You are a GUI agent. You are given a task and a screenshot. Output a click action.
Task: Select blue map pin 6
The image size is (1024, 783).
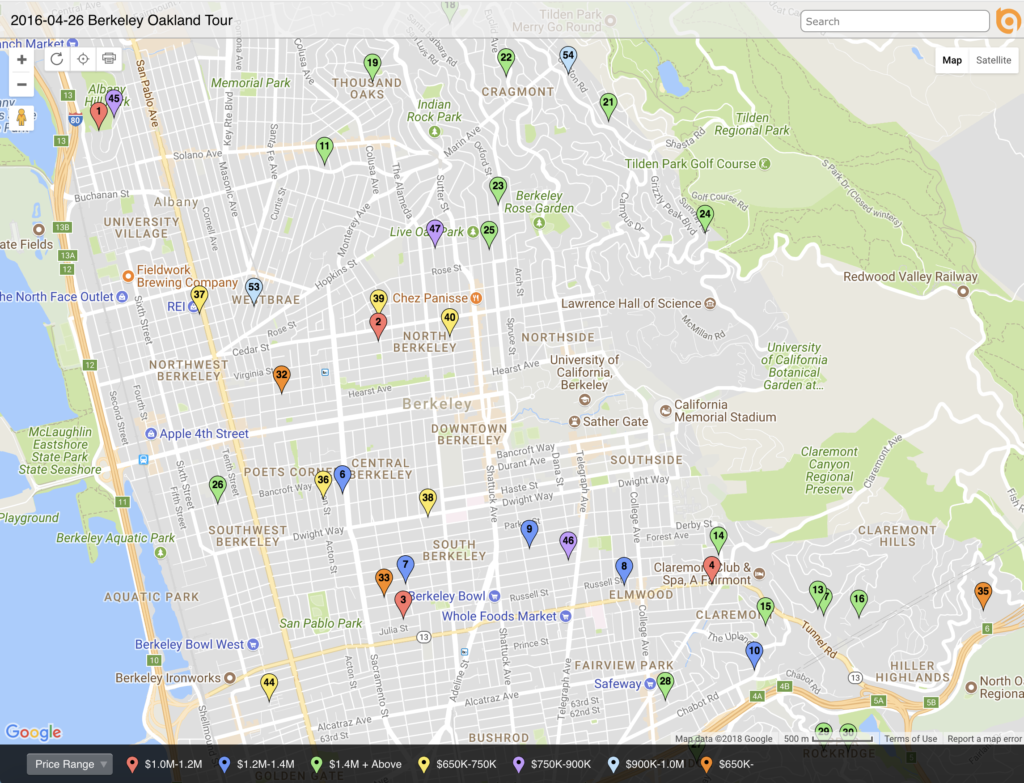point(342,479)
